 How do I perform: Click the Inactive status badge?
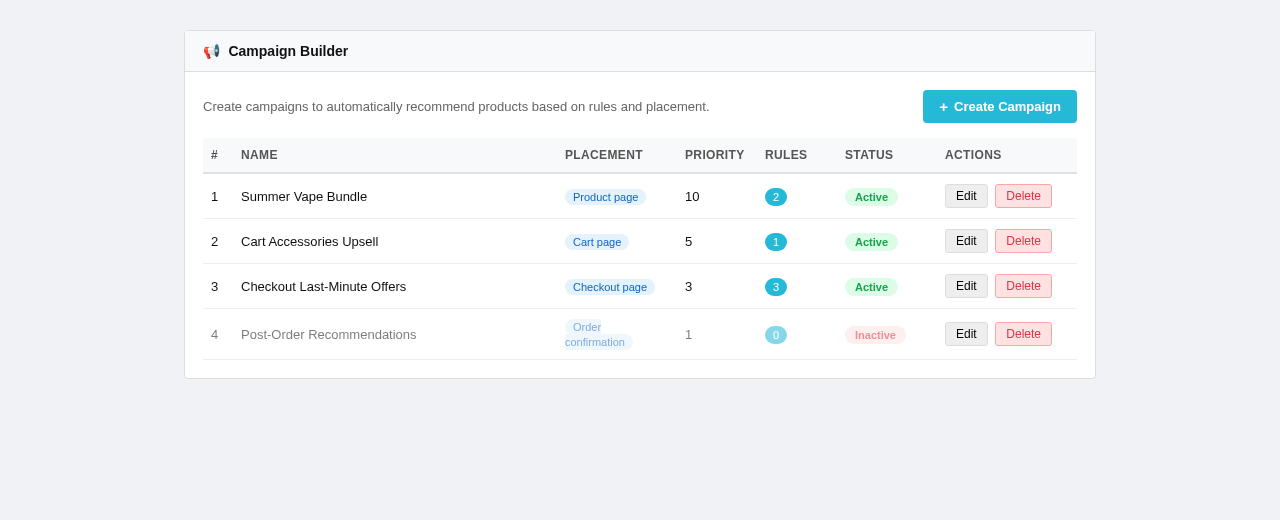[875, 335]
